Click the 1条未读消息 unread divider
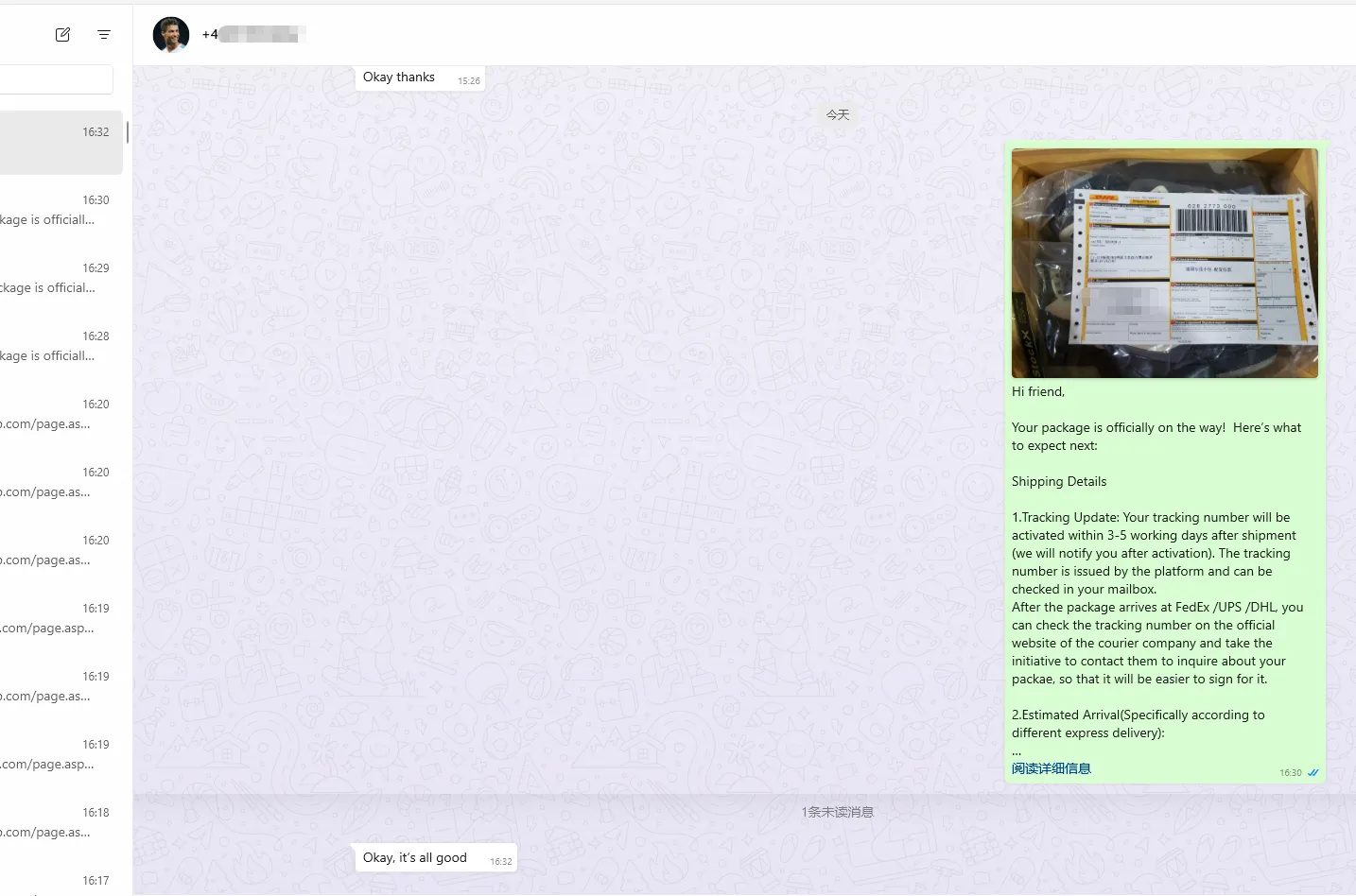 coord(838,812)
